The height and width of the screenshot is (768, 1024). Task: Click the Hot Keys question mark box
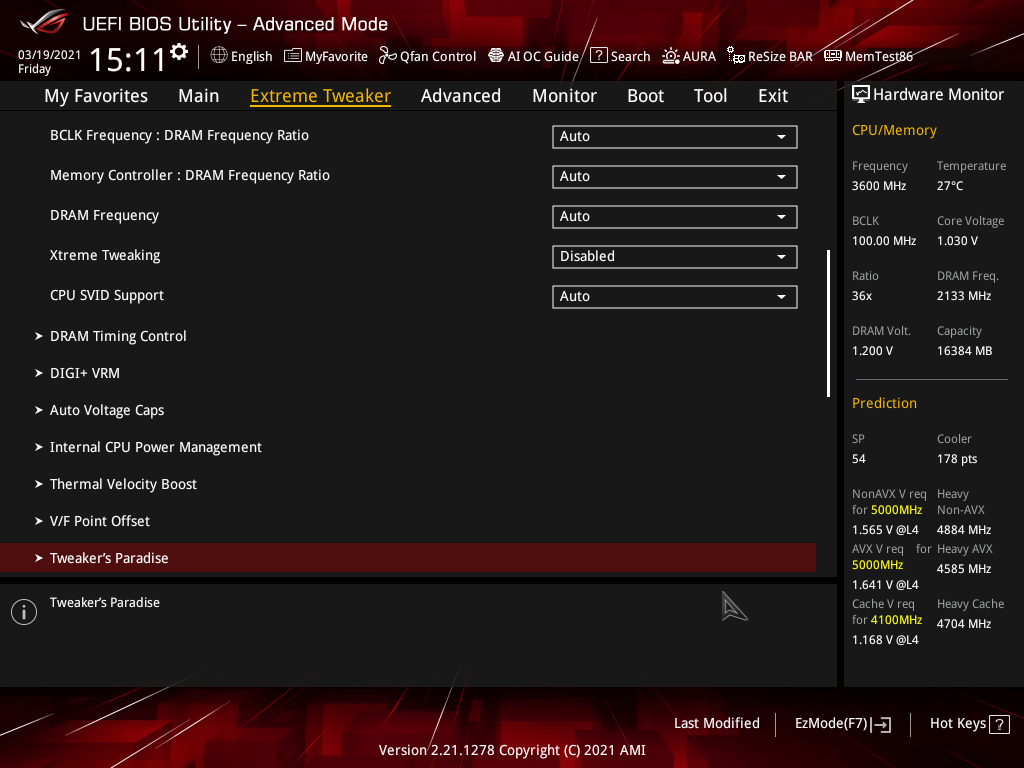999,724
